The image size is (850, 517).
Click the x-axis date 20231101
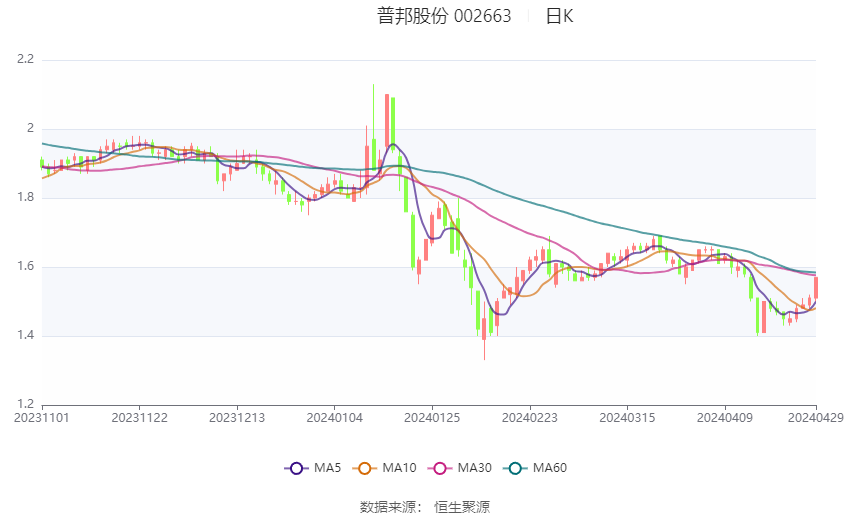42,418
